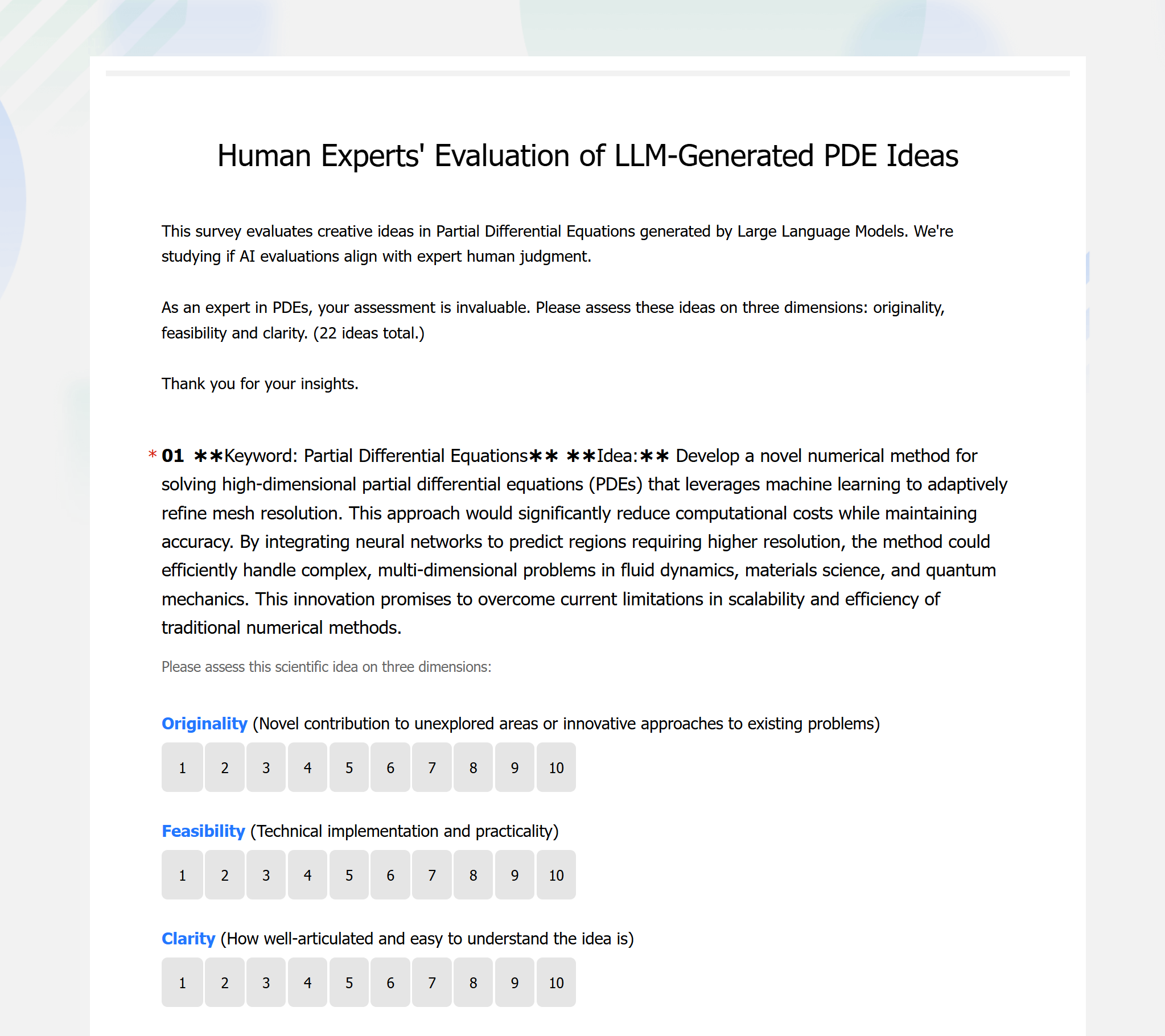The width and height of the screenshot is (1165, 1036).
Task: Rate Originality as 1
Action: click(182, 767)
